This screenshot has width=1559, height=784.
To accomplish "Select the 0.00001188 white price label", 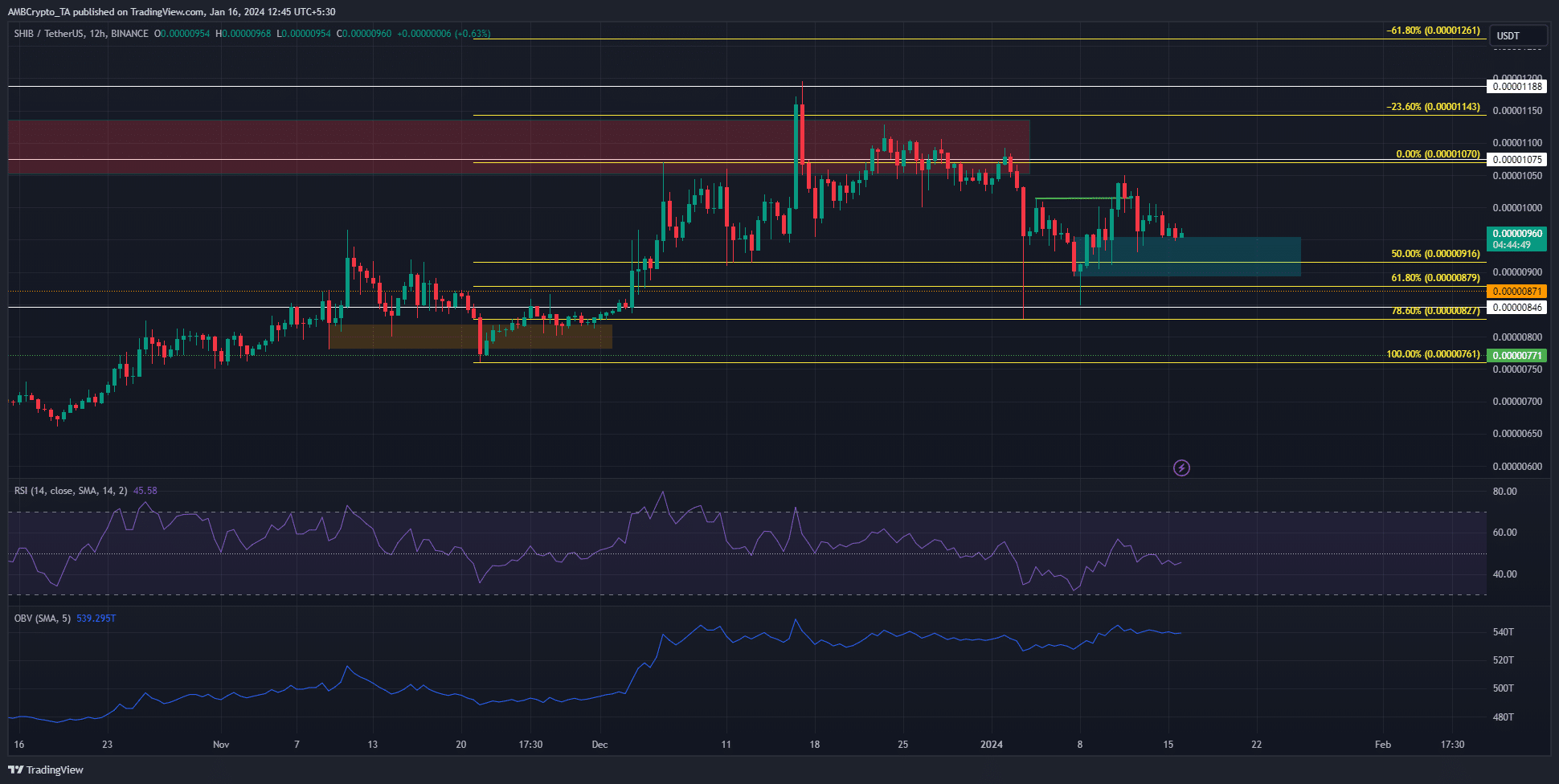I will [1517, 87].
